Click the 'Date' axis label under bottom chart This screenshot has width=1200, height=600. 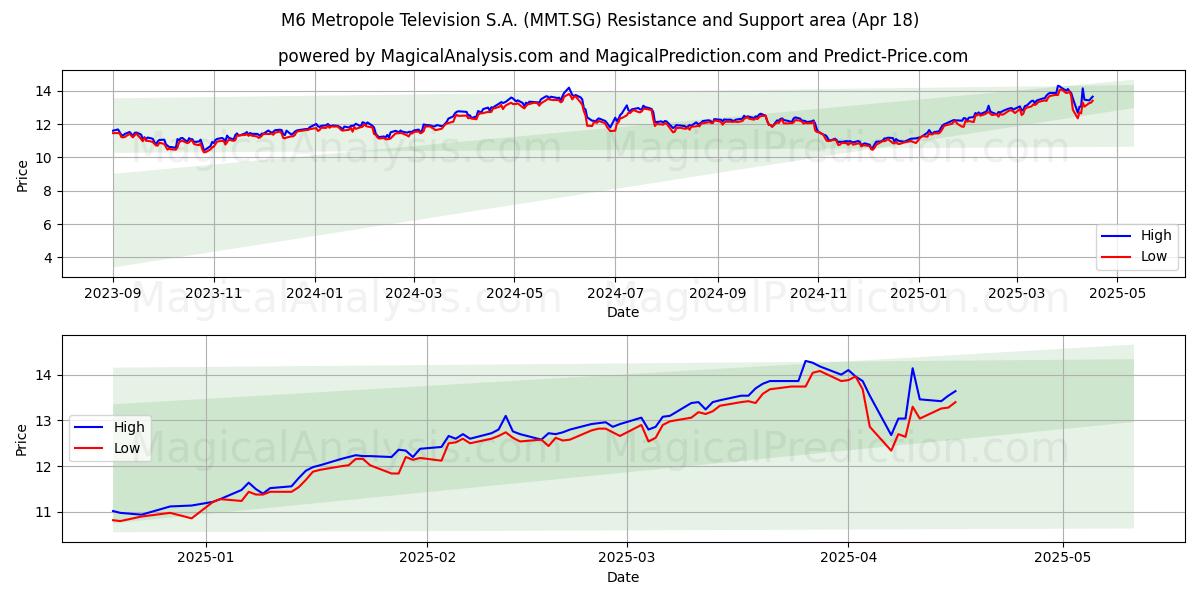622,578
